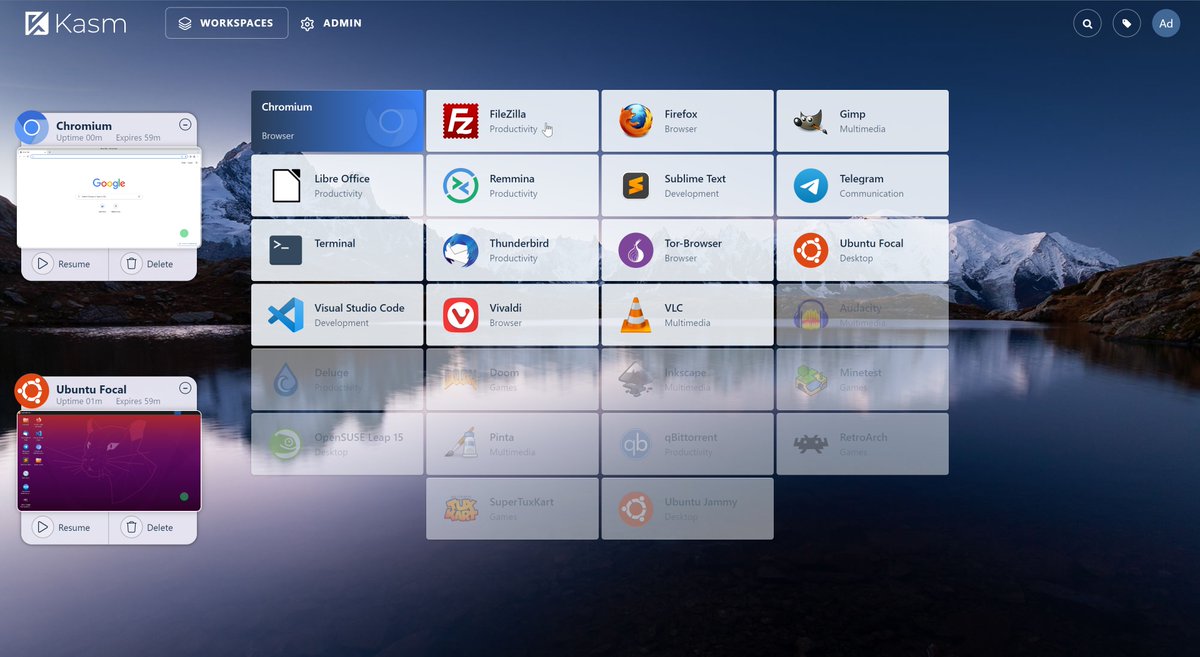
Task: Click the "Development" label under Sublime Text
Action: pyautogui.click(x=692, y=194)
